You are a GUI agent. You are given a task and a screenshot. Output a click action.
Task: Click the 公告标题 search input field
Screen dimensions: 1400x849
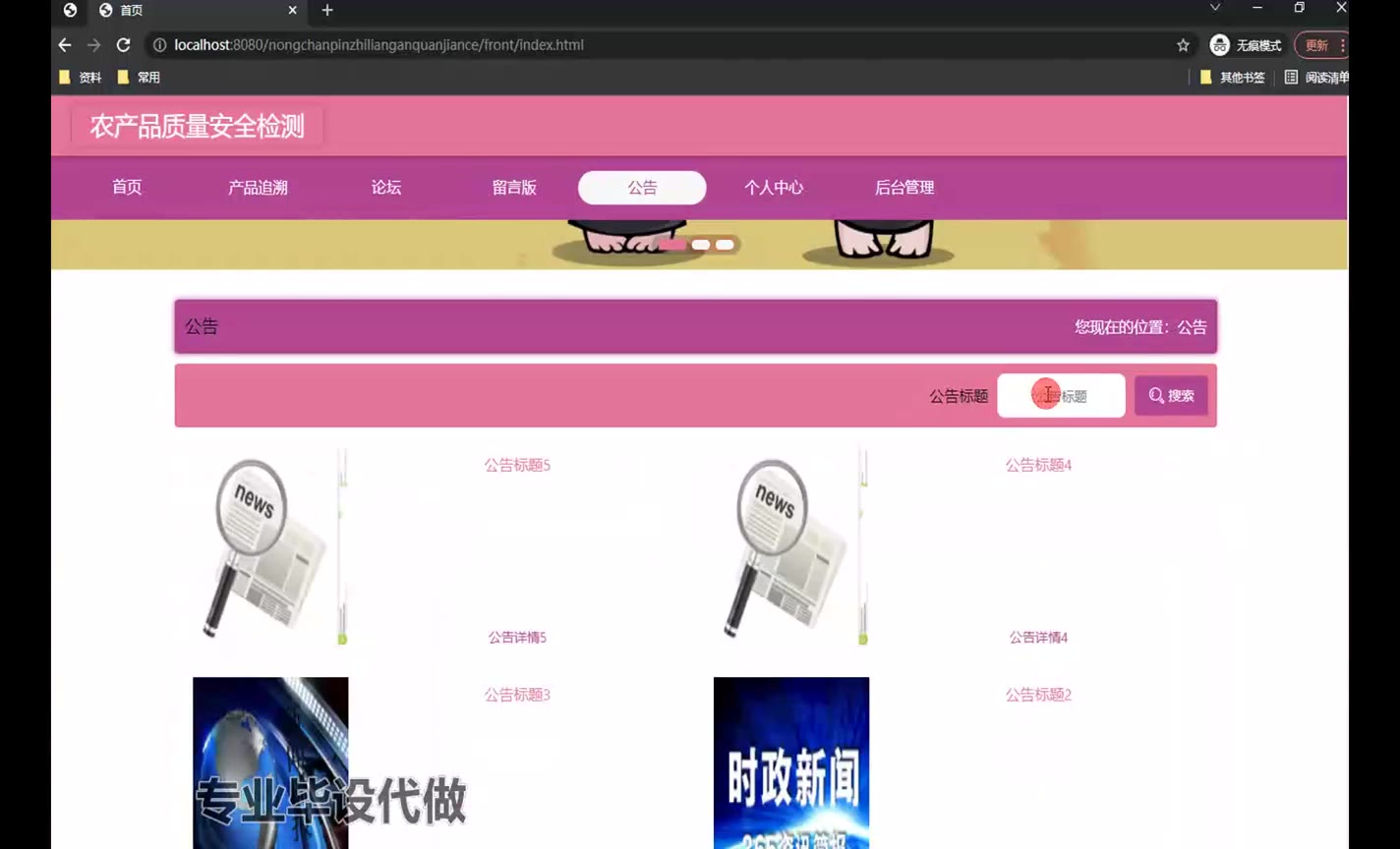click(x=1061, y=396)
